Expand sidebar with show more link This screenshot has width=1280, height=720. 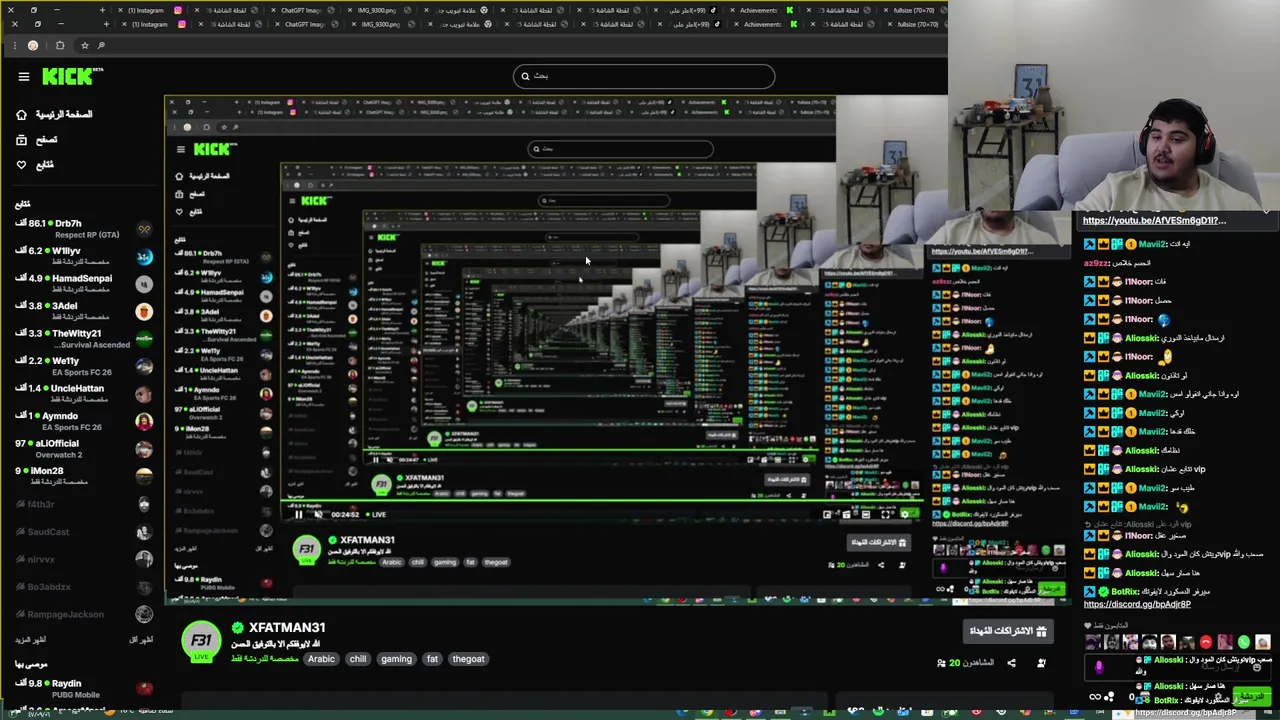click(30, 640)
